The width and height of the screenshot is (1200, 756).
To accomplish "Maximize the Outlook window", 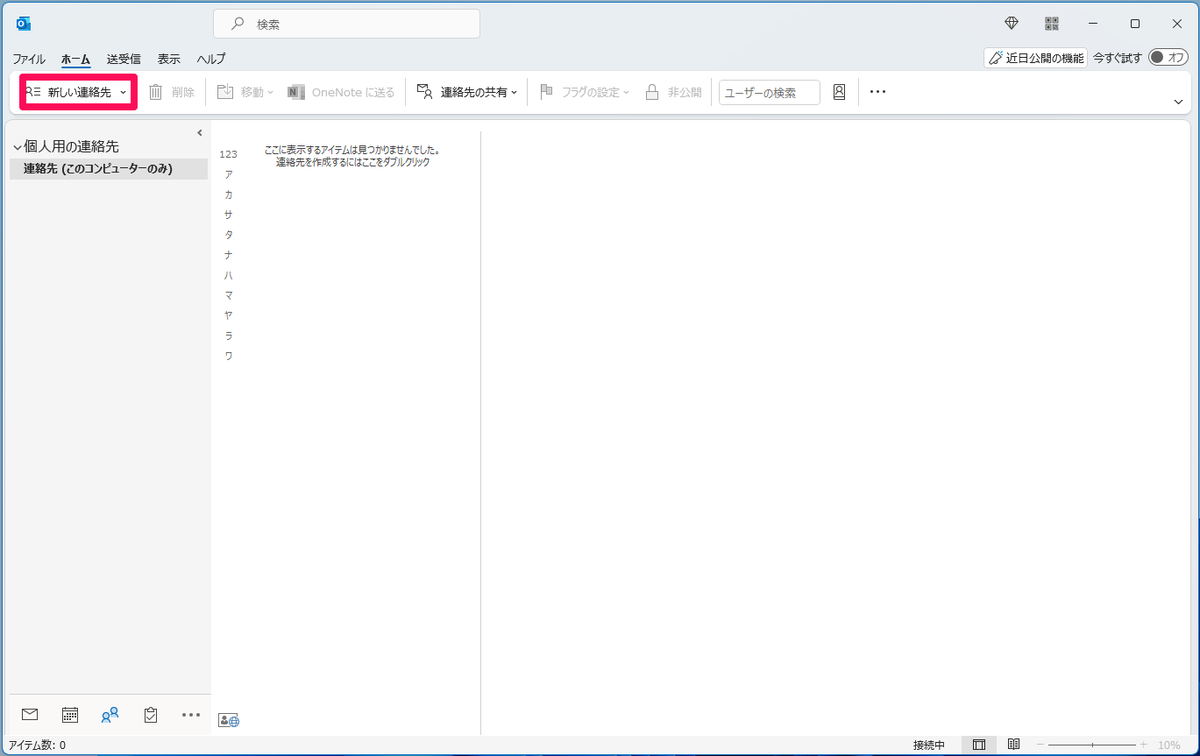I will 1135,23.
